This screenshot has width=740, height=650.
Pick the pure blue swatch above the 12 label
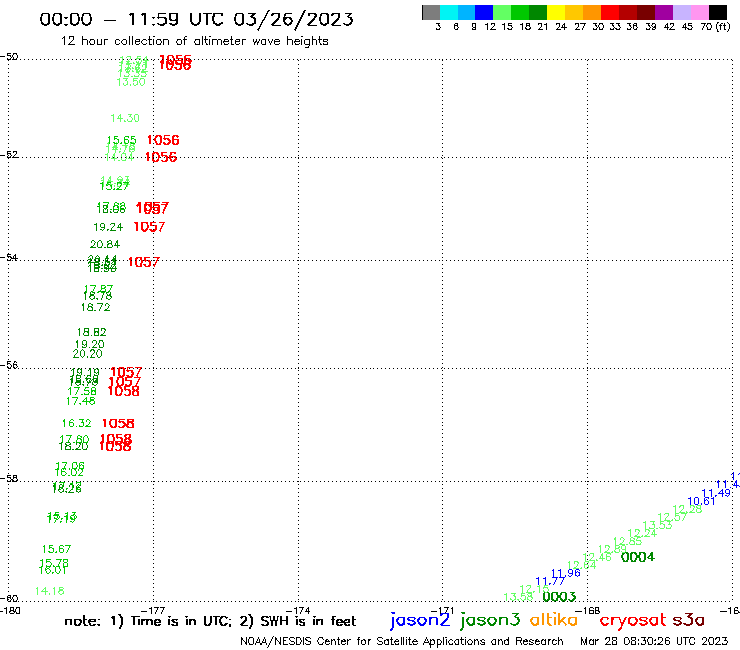(x=484, y=13)
